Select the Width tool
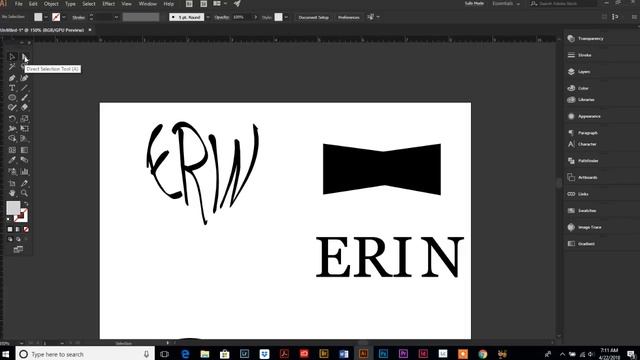The width and height of the screenshot is (640, 360). 12,129
